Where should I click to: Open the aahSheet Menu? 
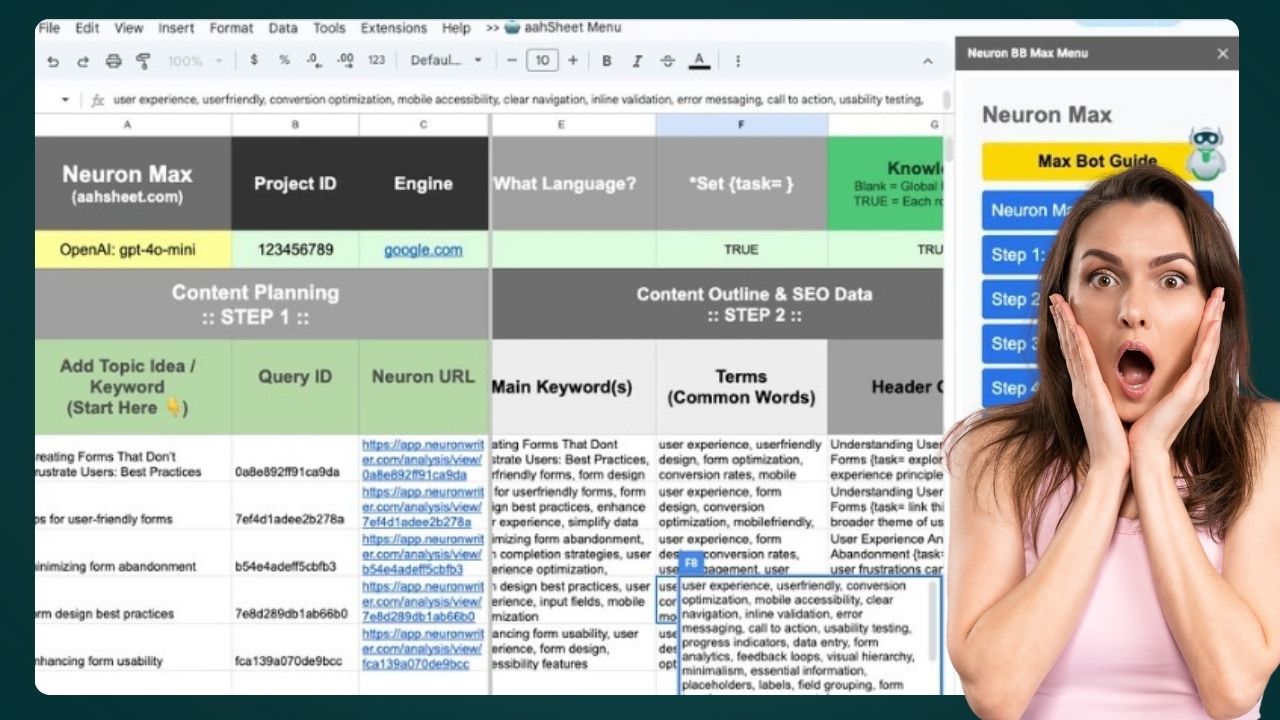[x=562, y=28]
